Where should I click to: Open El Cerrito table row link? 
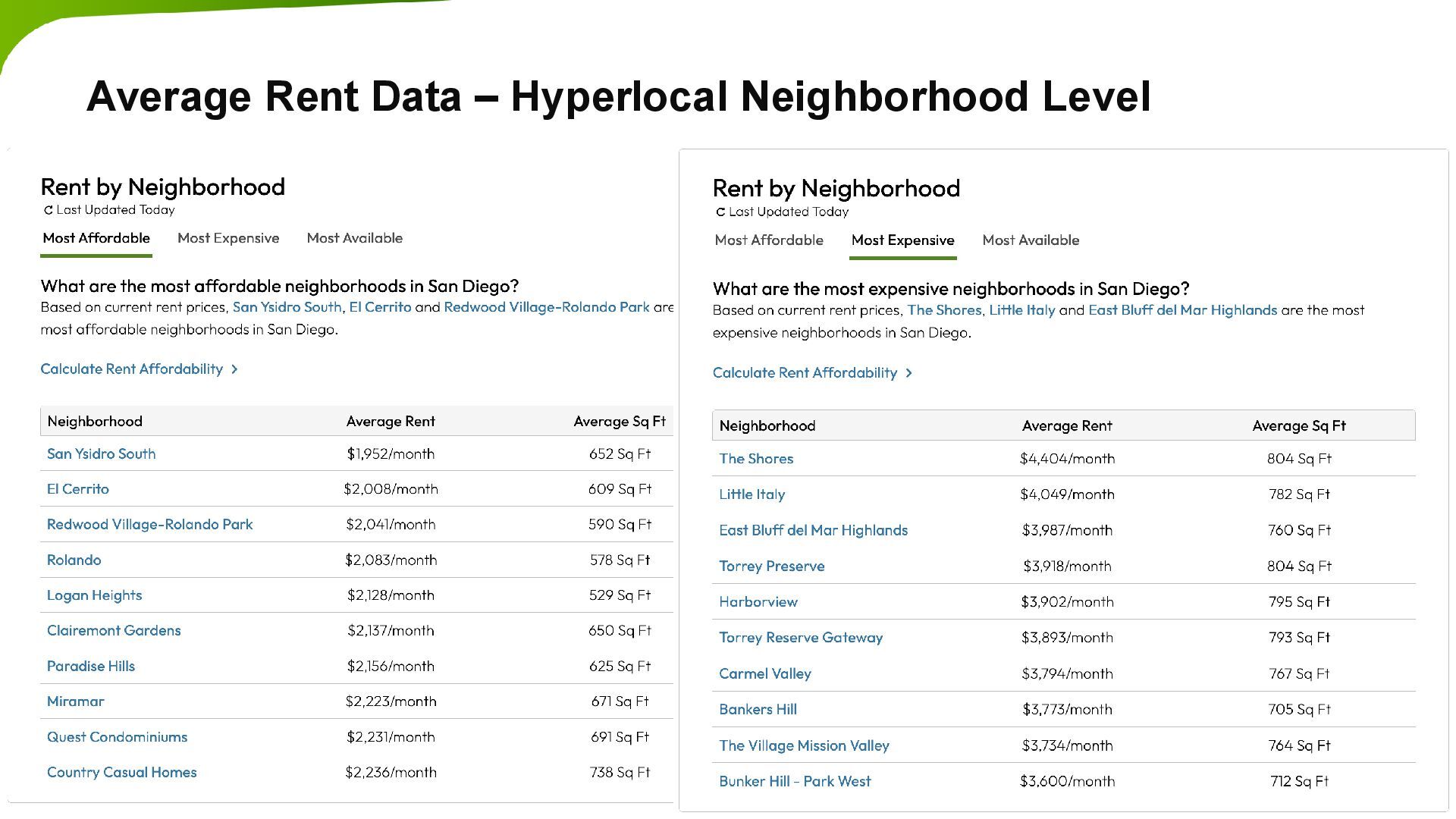tap(77, 489)
